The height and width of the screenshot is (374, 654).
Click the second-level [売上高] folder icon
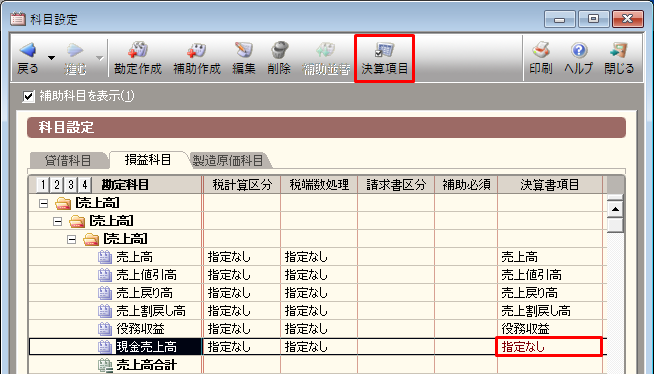77,221
